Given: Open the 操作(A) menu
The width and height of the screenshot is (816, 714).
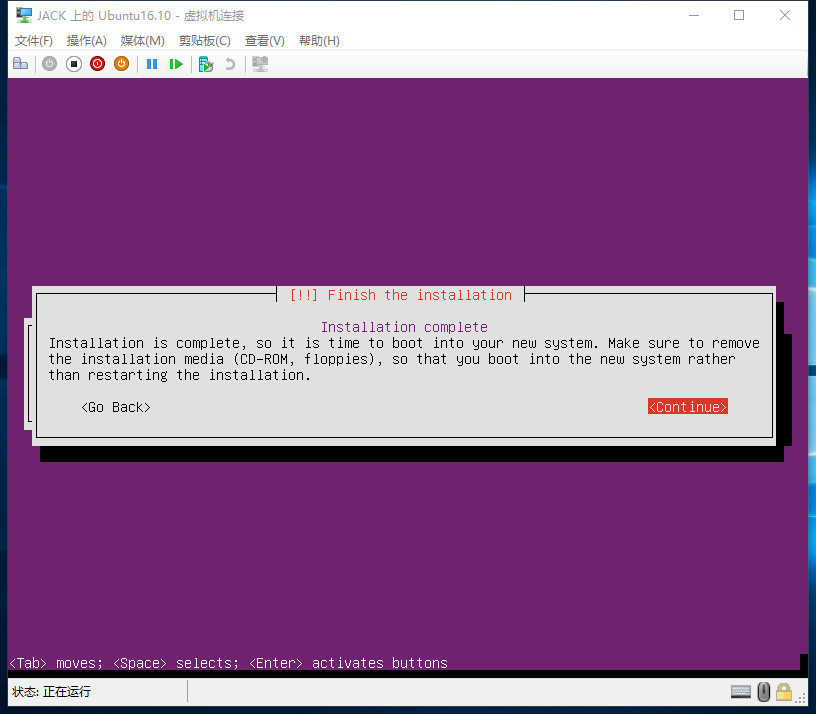Looking at the screenshot, I should [x=87, y=41].
